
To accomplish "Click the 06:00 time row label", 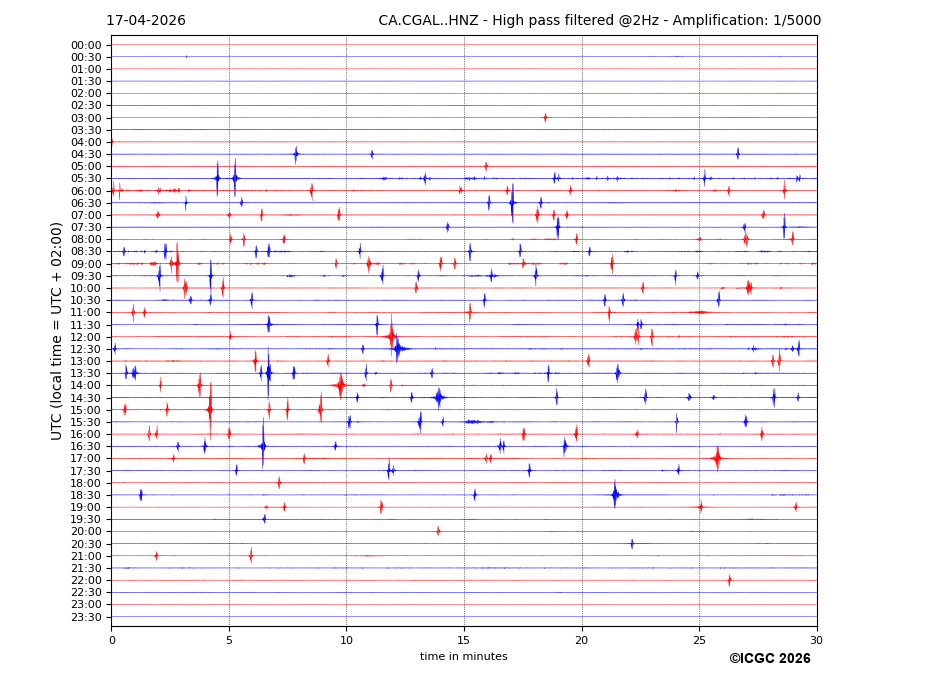I will click(x=86, y=191).
